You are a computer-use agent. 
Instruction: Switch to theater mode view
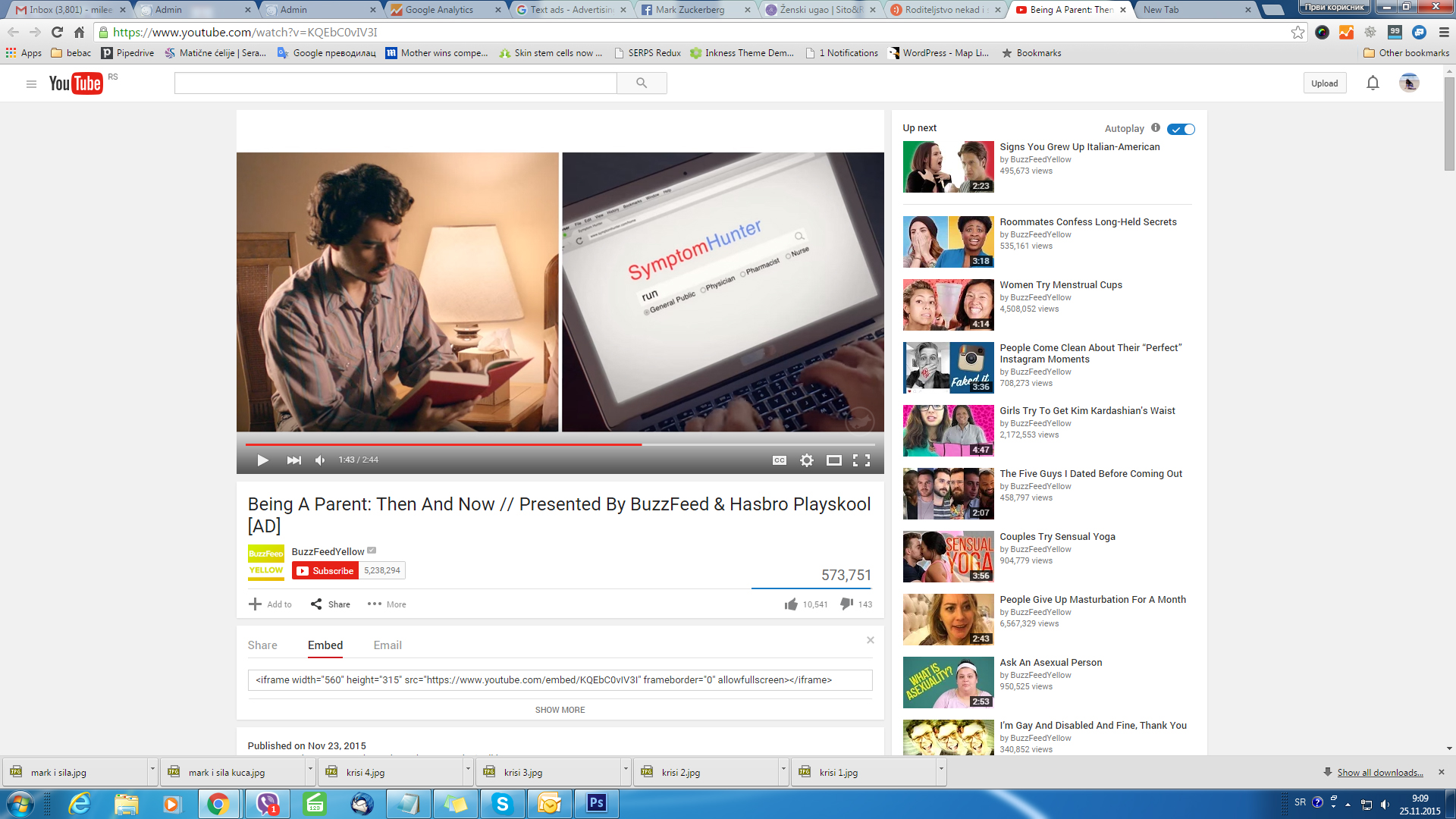pos(833,460)
